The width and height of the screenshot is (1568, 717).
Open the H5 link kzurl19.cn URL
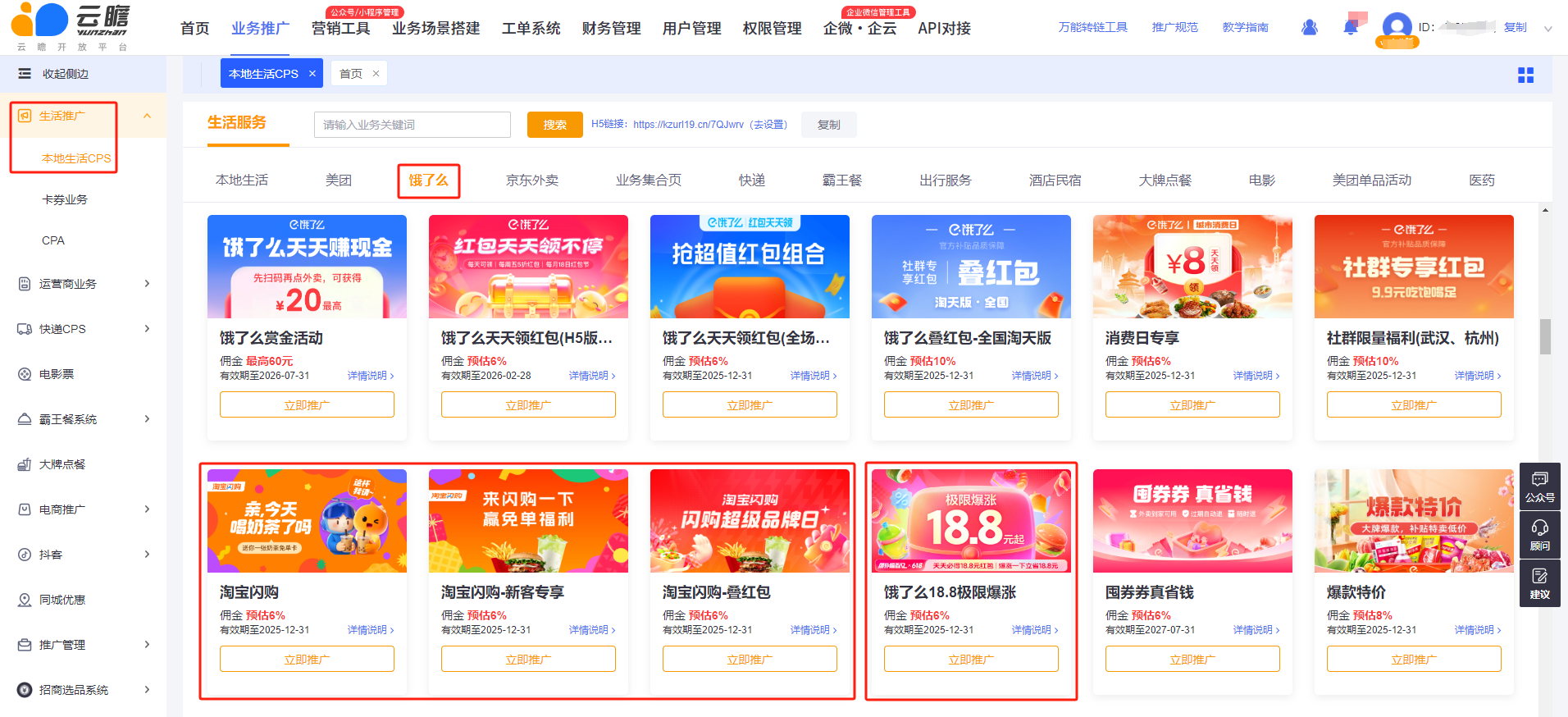tap(688, 125)
